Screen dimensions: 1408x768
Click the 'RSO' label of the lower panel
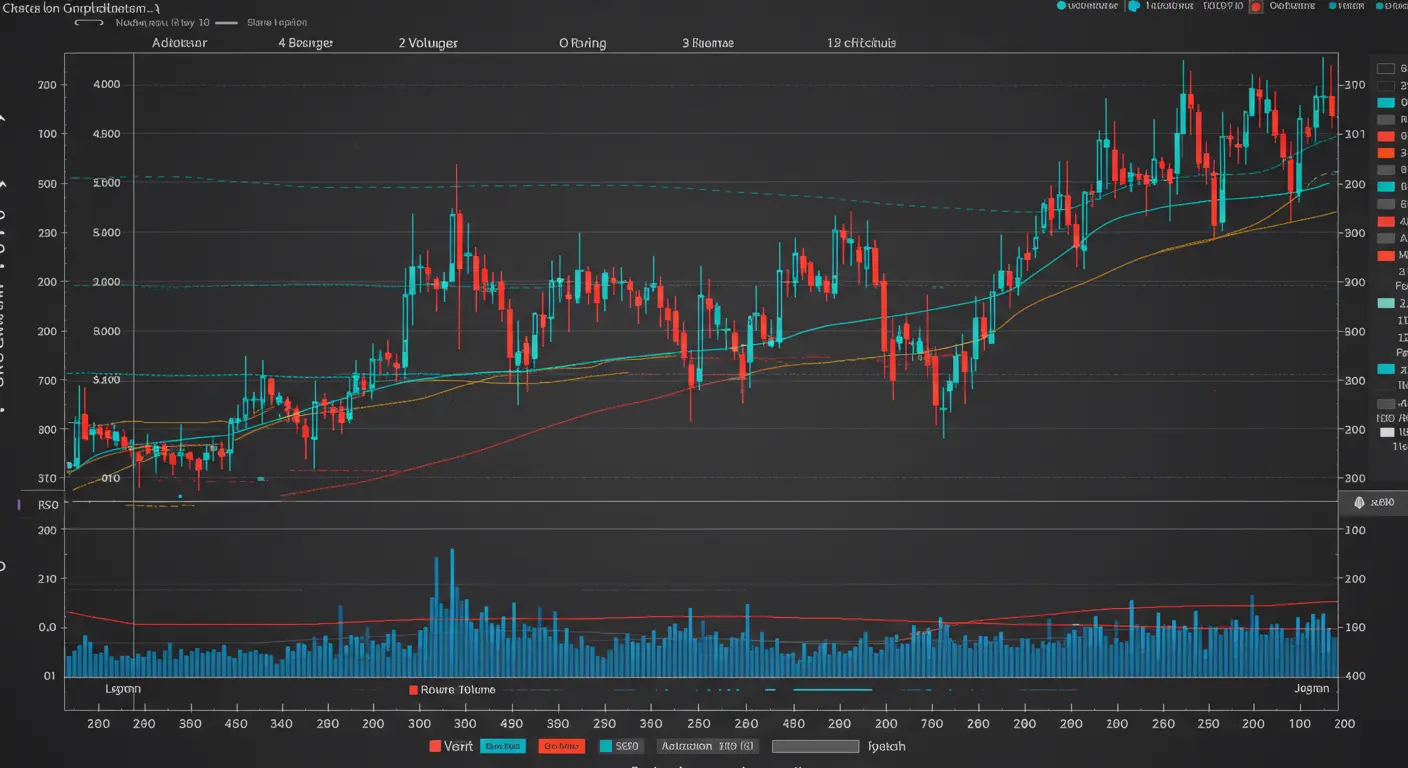[x=47, y=506]
